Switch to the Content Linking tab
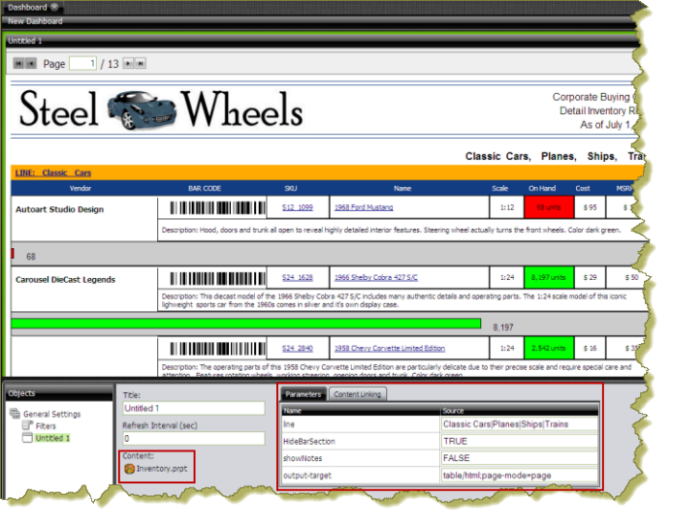 (358, 394)
